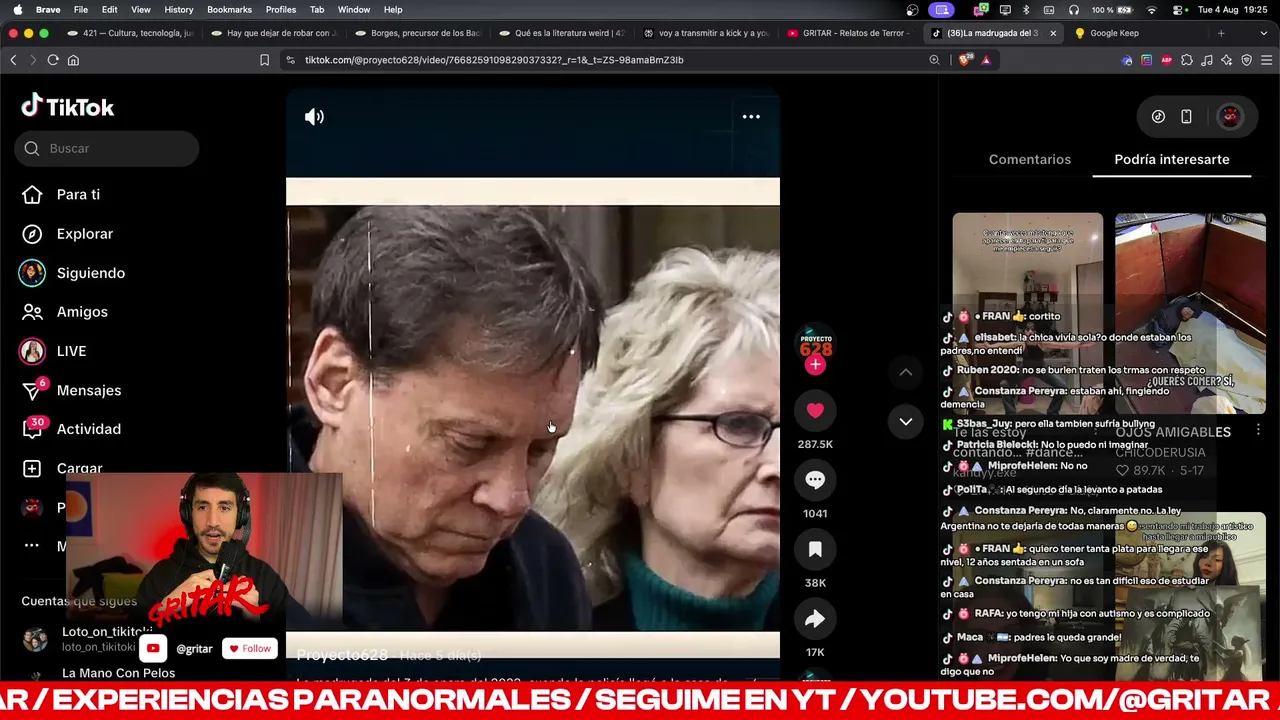
Task: Share the video with the arrow icon
Action: (x=815, y=619)
